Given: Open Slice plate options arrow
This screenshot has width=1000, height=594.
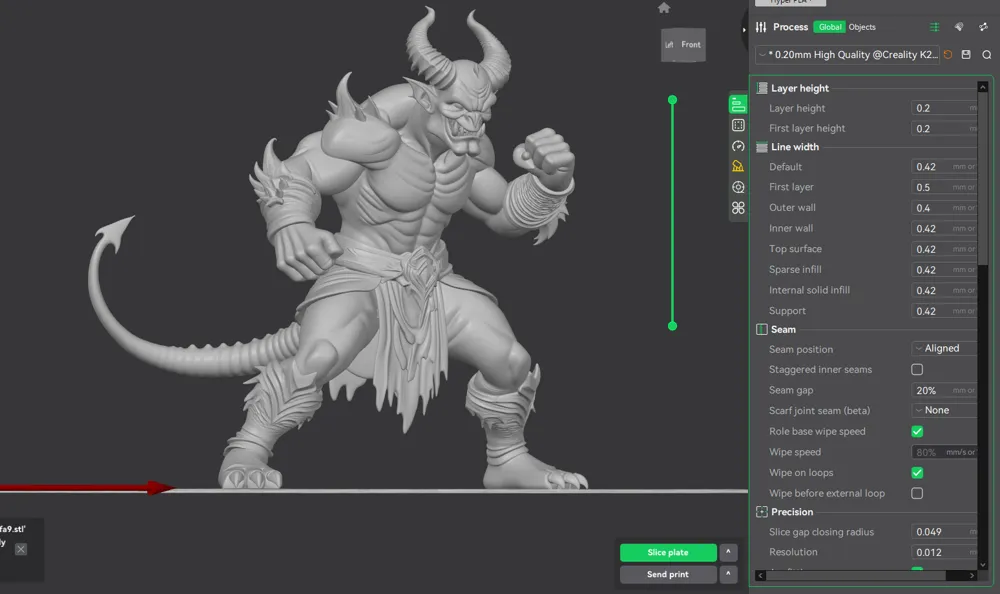Looking at the screenshot, I should coord(728,552).
